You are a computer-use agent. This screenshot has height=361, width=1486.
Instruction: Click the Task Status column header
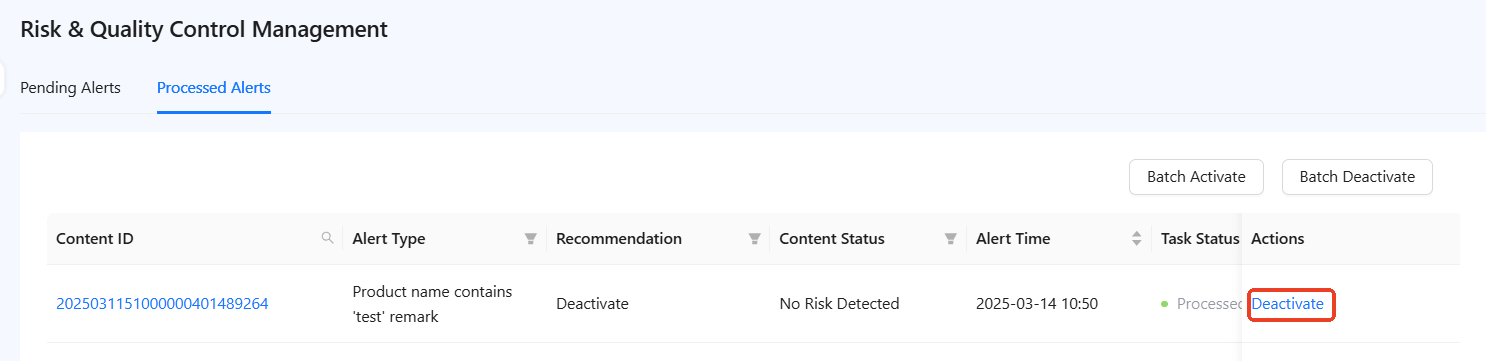click(x=1199, y=239)
